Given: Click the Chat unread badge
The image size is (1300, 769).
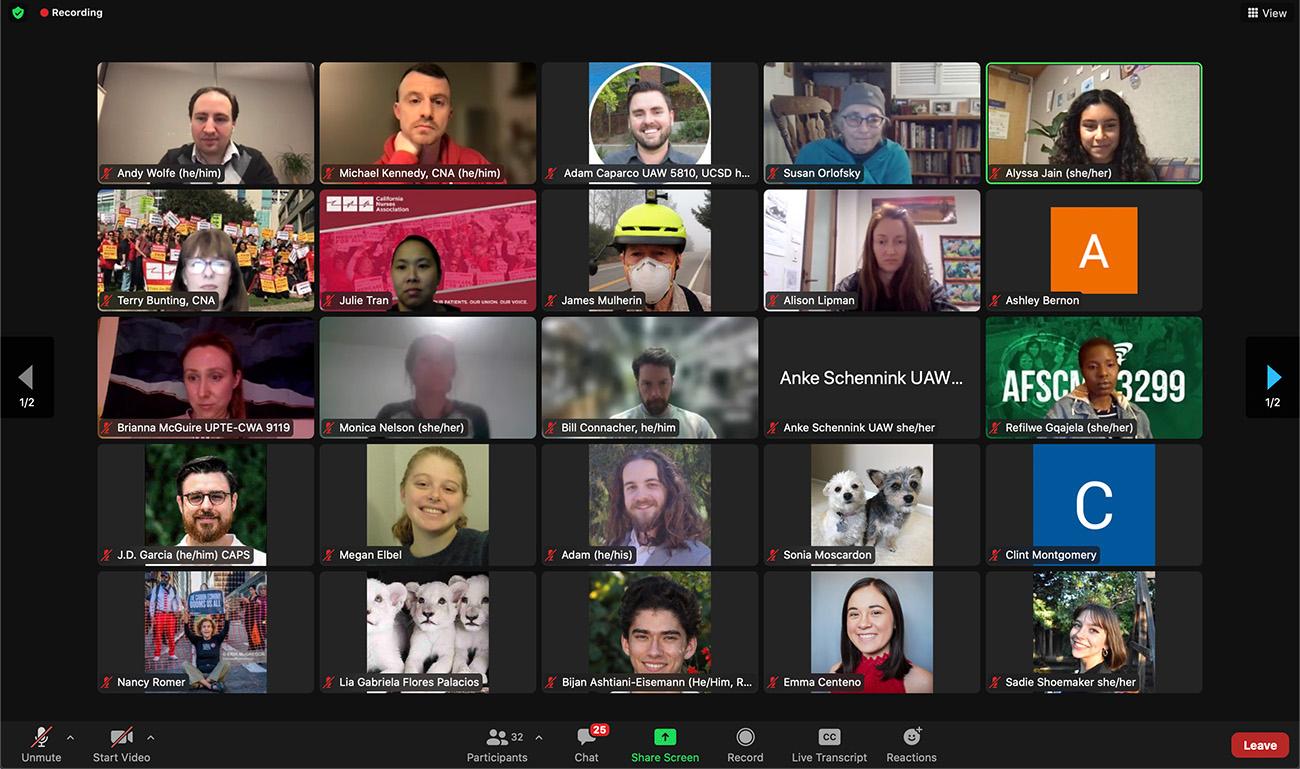Looking at the screenshot, I should tap(599, 729).
